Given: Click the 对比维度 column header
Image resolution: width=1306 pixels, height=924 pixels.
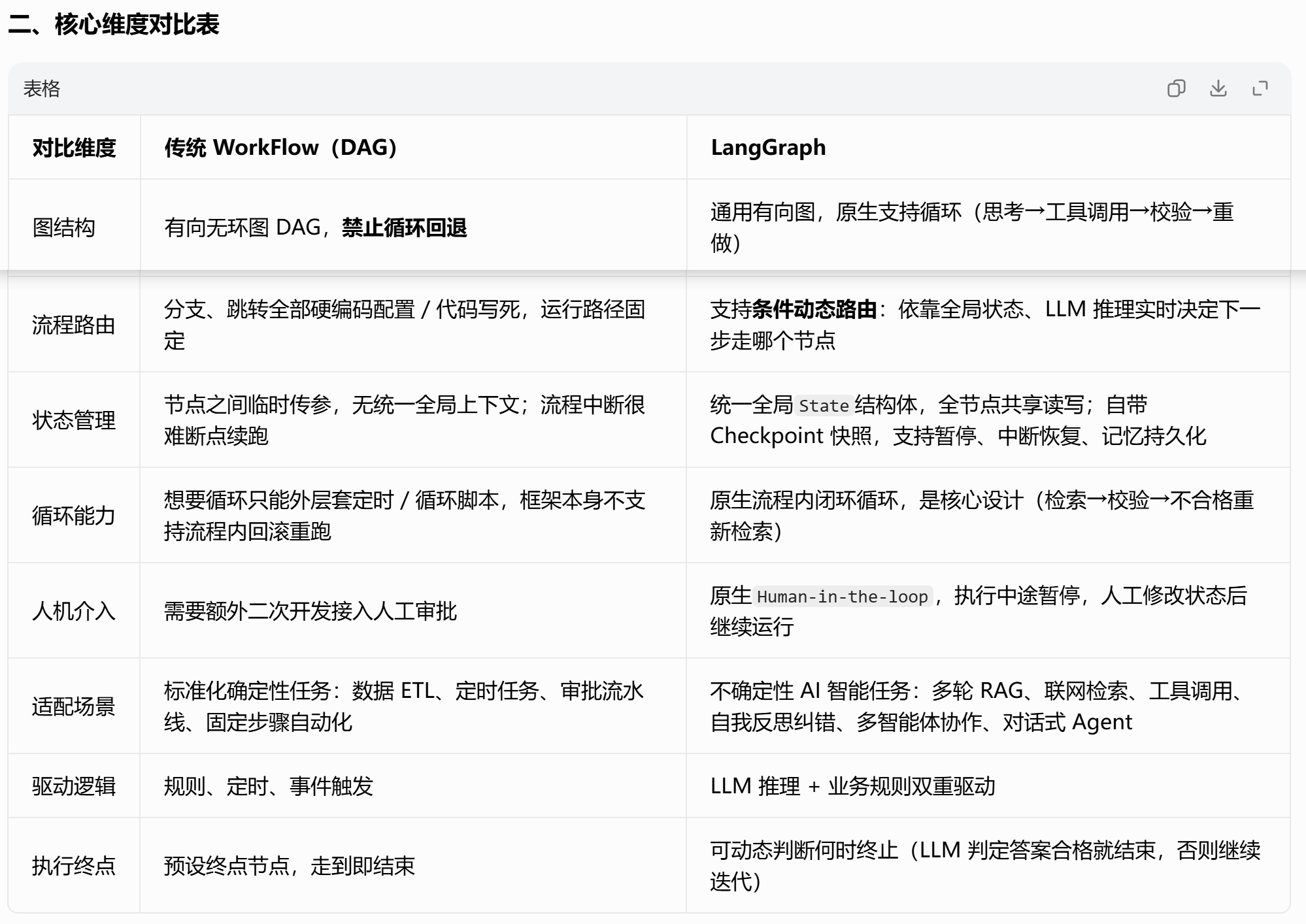Looking at the screenshot, I should [75, 148].
